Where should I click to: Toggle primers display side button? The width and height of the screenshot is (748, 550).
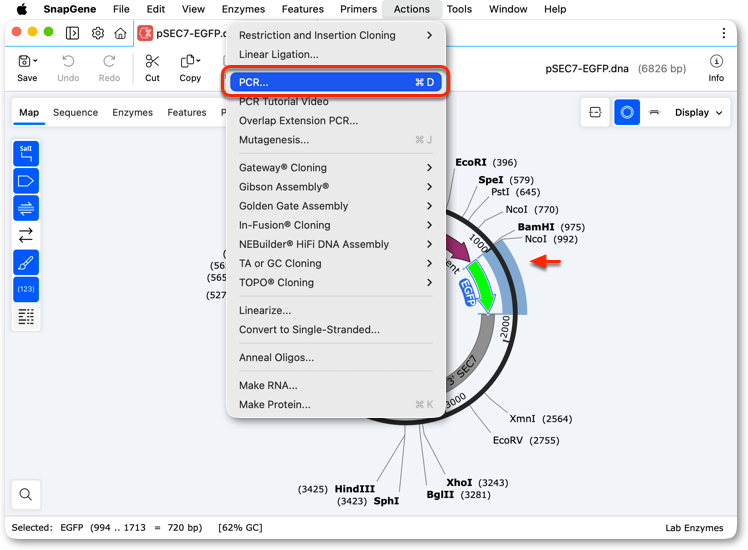pyautogui.click(x=26, y=208)
